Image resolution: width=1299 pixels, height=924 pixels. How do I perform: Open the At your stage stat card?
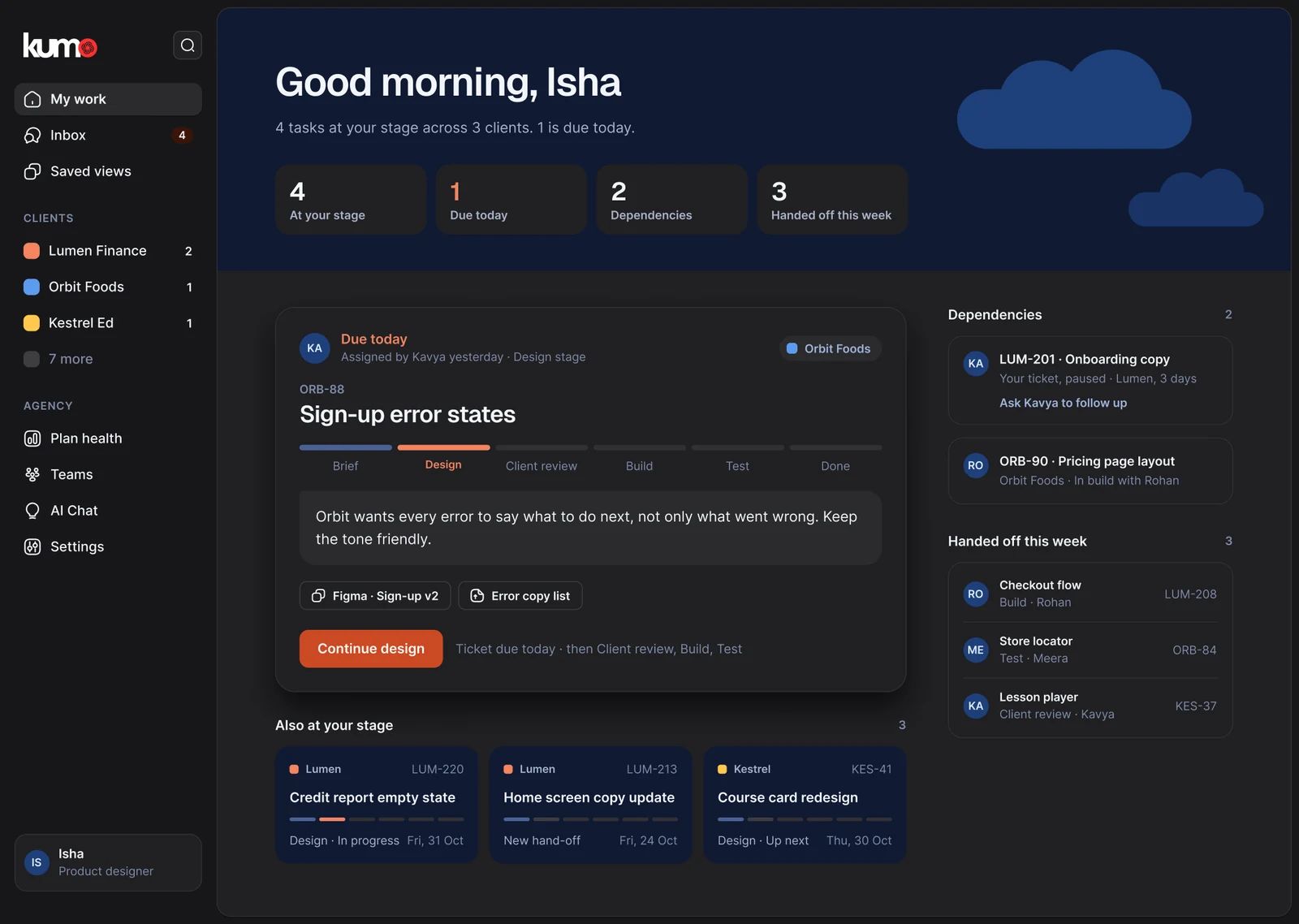(351, 200)
